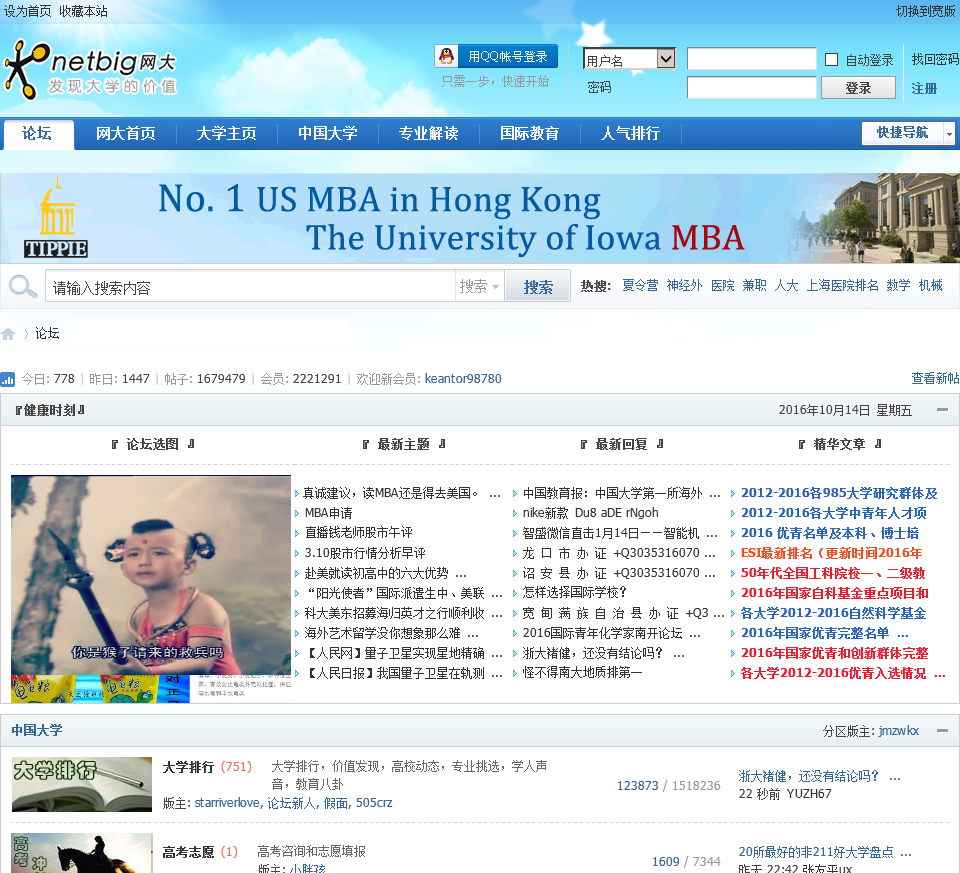Screen dimensions: 960x873
Task: Select the 论坛 tab
Action: pos(37,133)
